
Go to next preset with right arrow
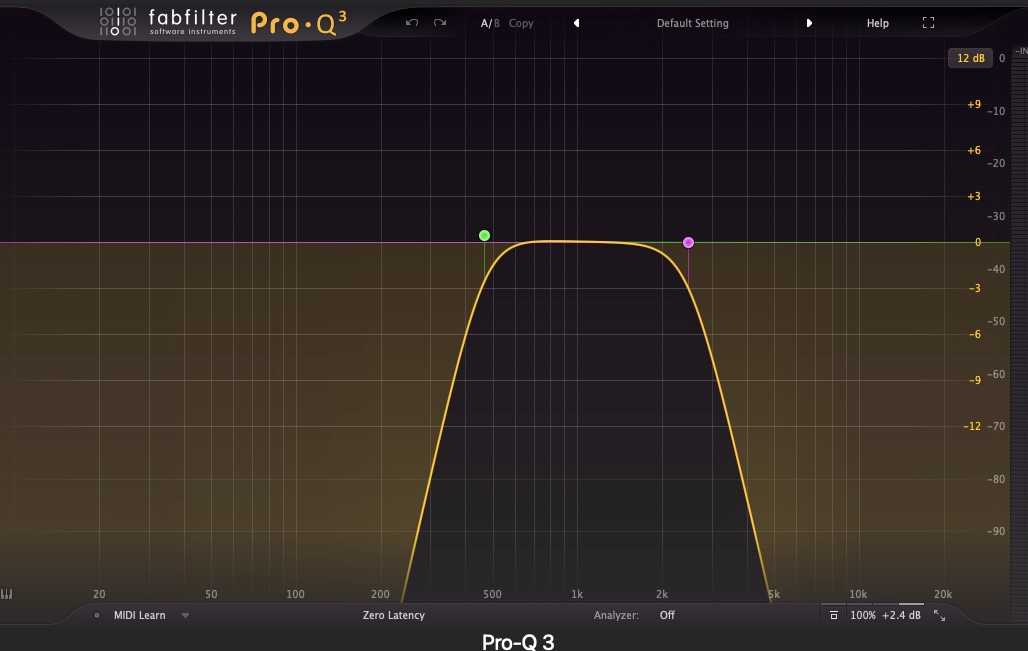click(809, 23)
